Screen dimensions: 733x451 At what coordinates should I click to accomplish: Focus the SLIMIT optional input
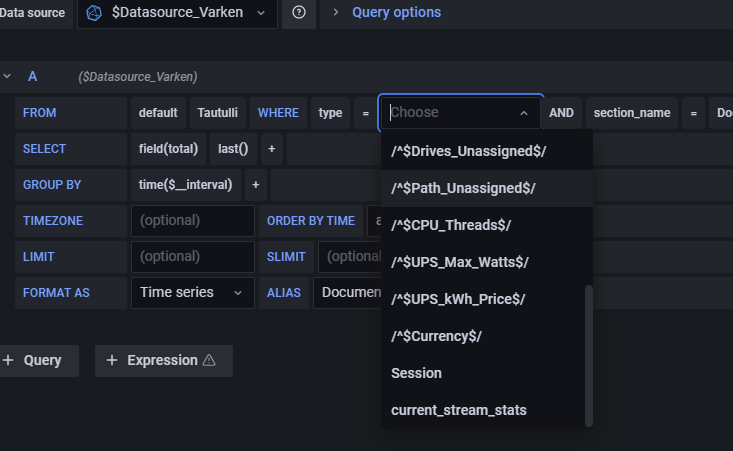(x=350, y=257)
